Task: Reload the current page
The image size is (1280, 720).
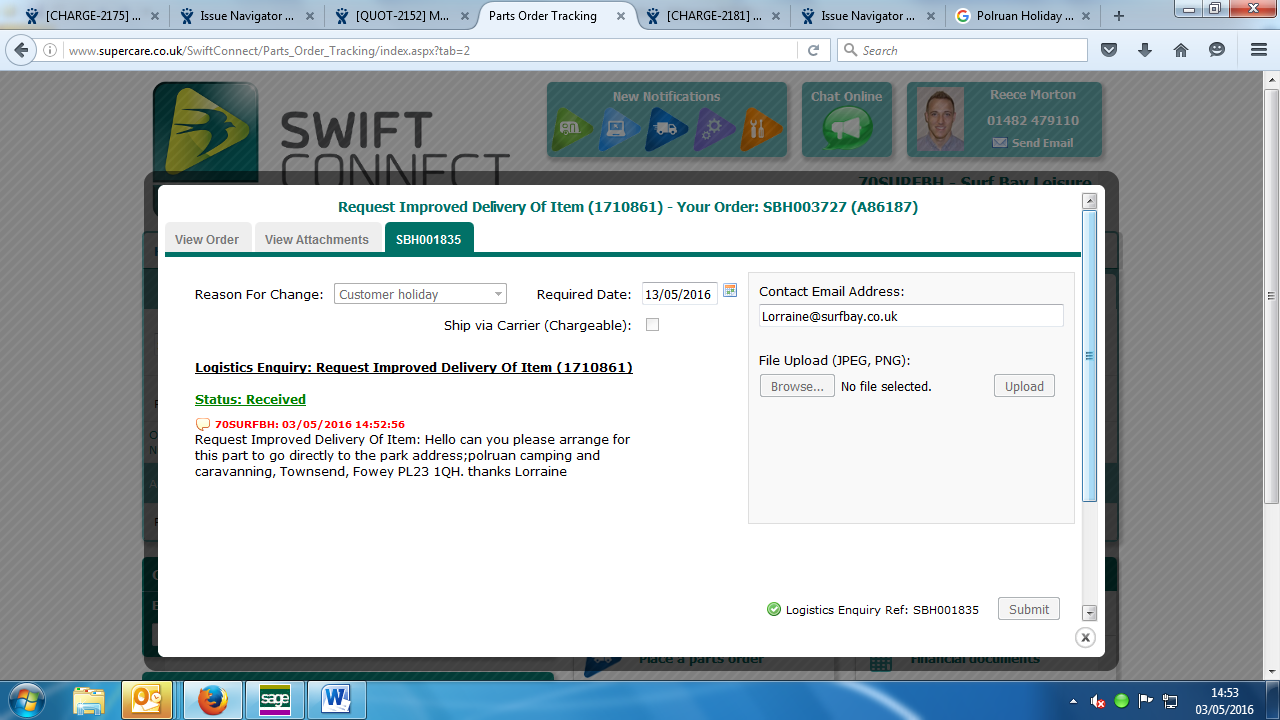Action: click(813, 50)
